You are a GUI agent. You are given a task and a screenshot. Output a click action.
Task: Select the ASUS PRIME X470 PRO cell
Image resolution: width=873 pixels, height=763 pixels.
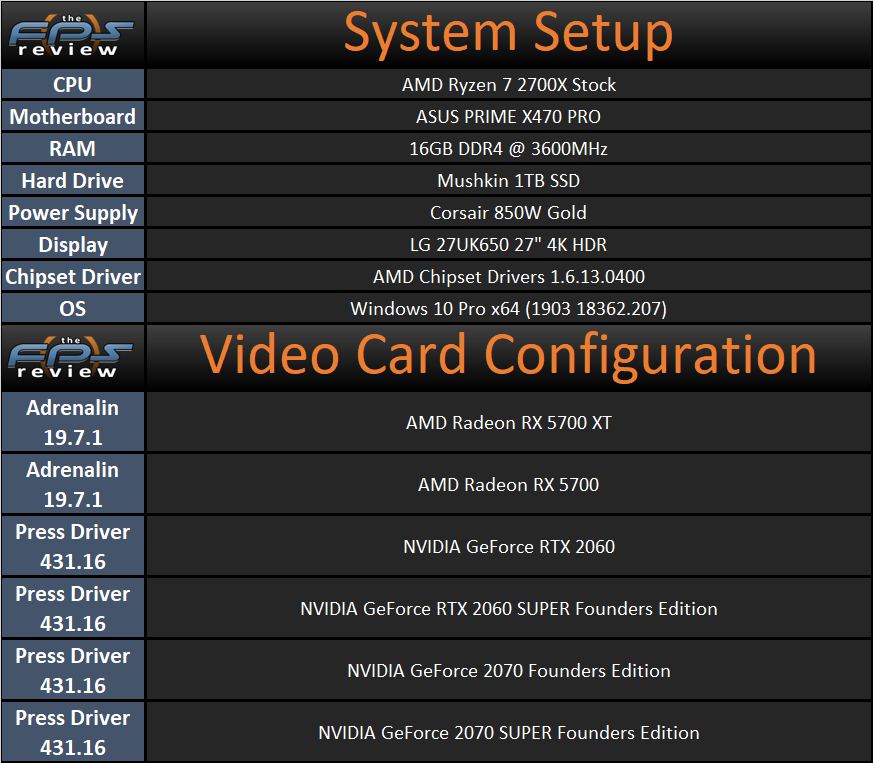coord(509,116)
